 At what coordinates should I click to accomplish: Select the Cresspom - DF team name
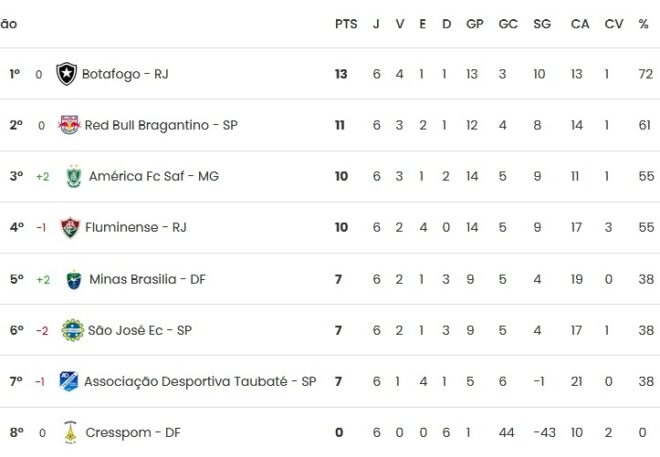pos(133,432)
